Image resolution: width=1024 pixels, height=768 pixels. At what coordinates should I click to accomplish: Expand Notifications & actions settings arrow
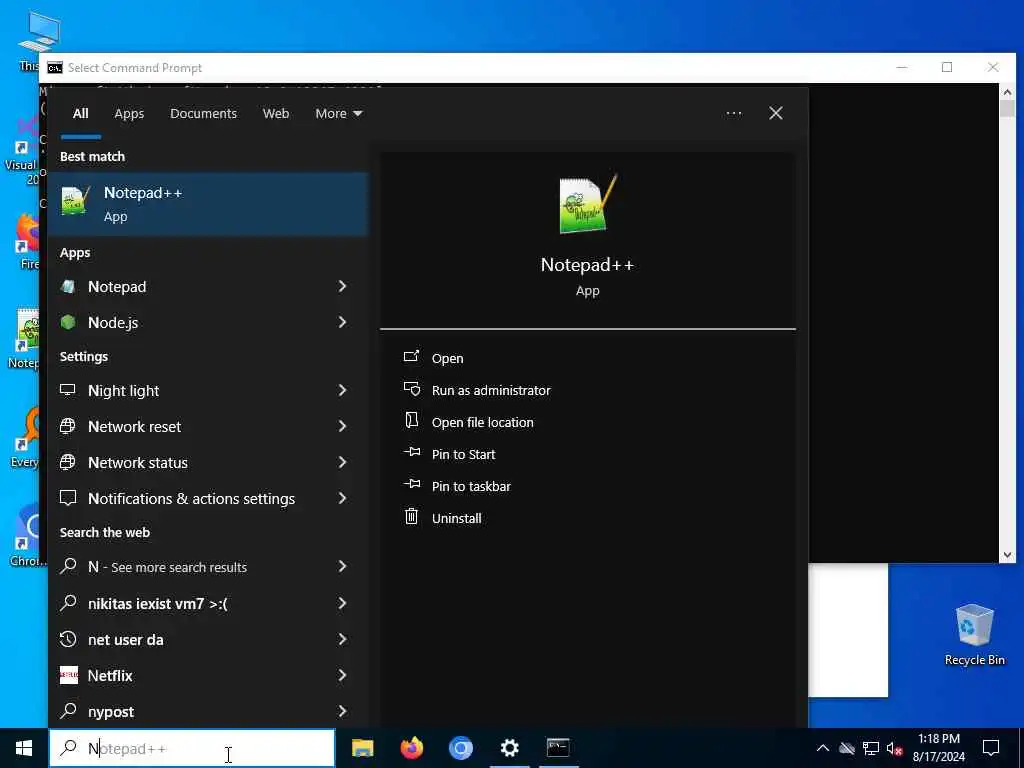click(x=342, y=498)
